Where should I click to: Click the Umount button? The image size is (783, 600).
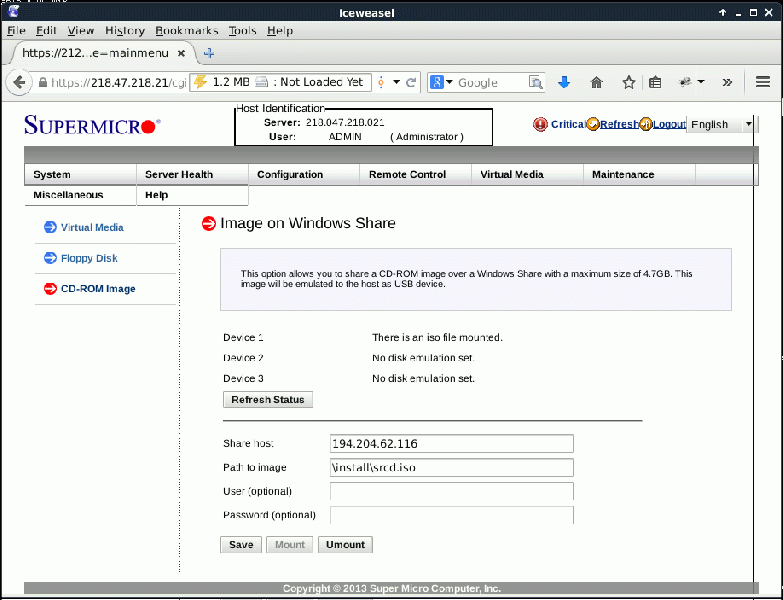point(345,545)
